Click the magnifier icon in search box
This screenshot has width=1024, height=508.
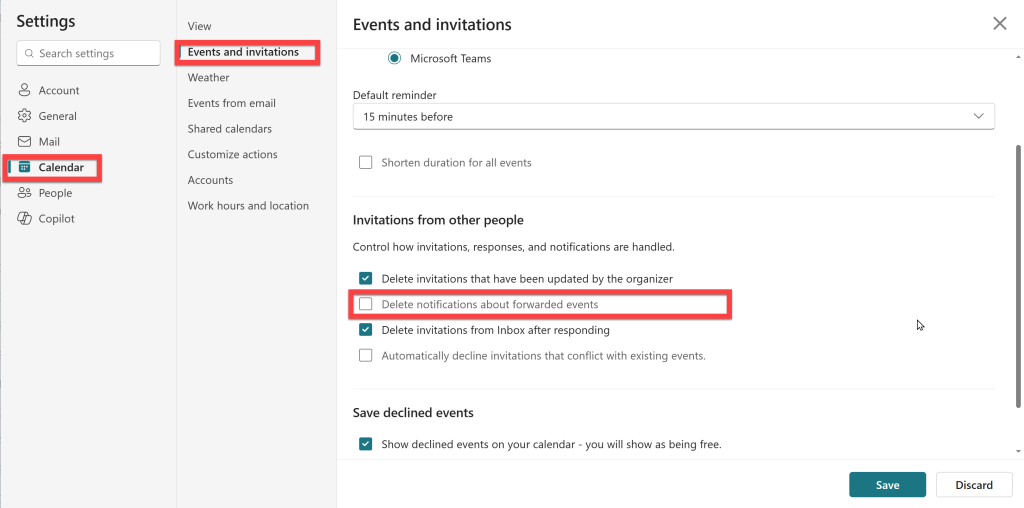click(x=29, y=54)
